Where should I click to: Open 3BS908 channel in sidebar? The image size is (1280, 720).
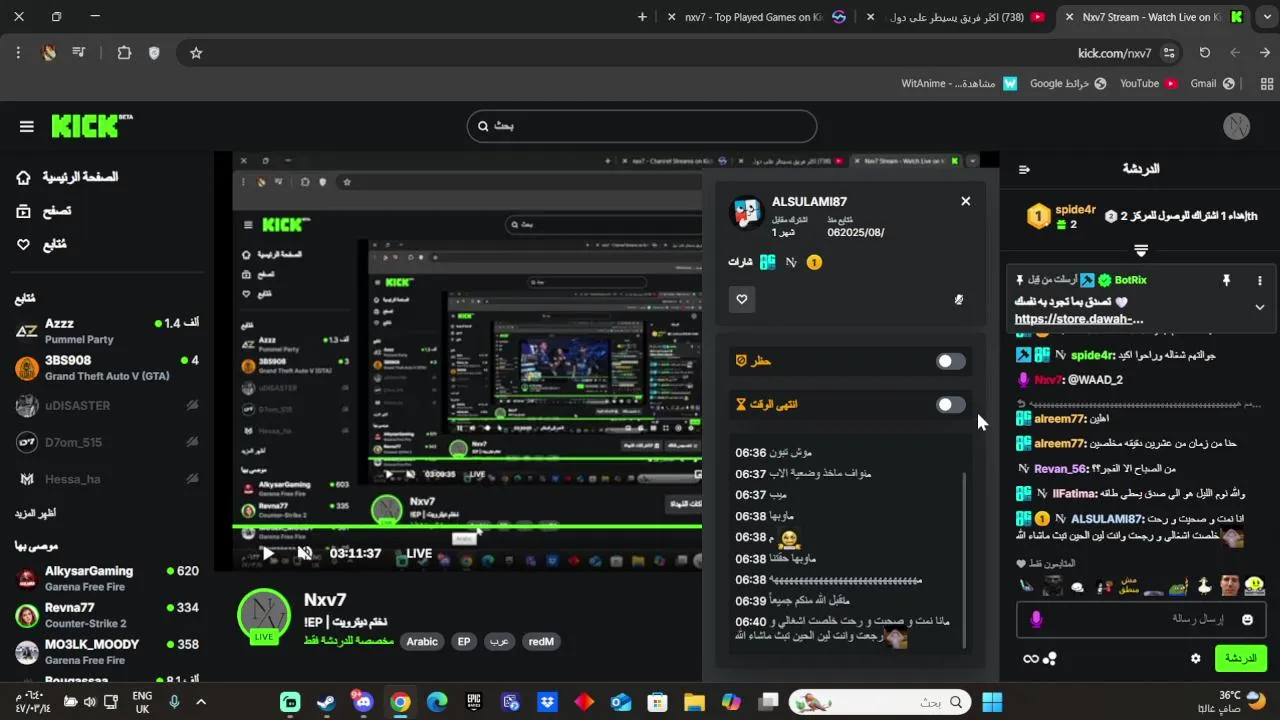[x=107, y=368]
